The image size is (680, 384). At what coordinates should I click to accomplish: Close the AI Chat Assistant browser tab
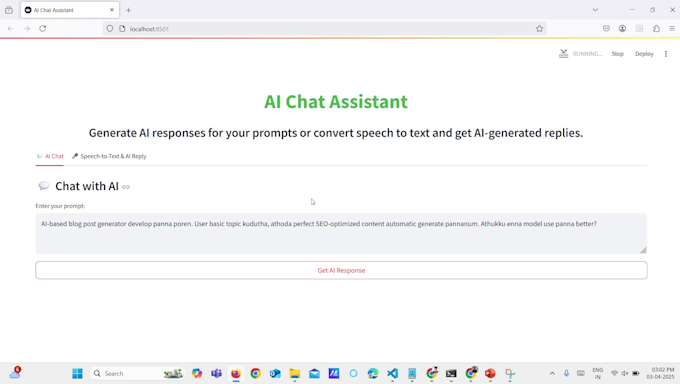click(x=111, y=10)
